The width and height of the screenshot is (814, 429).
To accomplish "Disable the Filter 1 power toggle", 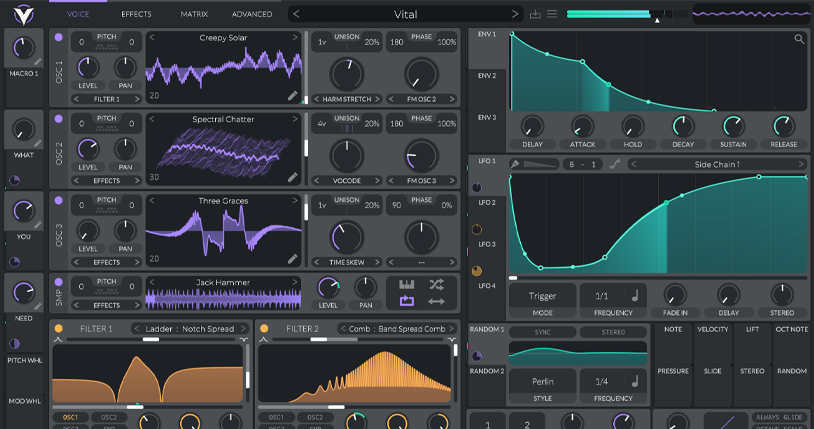I will tap(58, 328).
